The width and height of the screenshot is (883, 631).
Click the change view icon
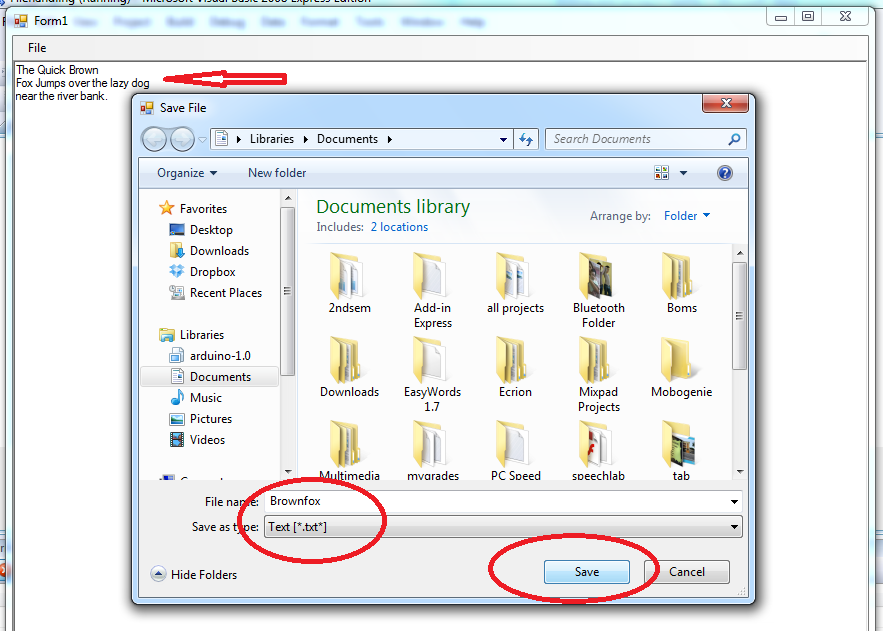point(662,173)
